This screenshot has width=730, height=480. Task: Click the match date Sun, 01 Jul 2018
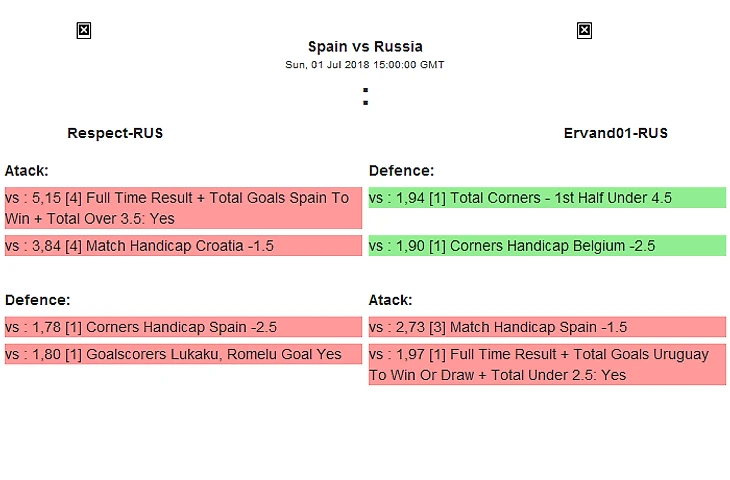click(365, 65)
